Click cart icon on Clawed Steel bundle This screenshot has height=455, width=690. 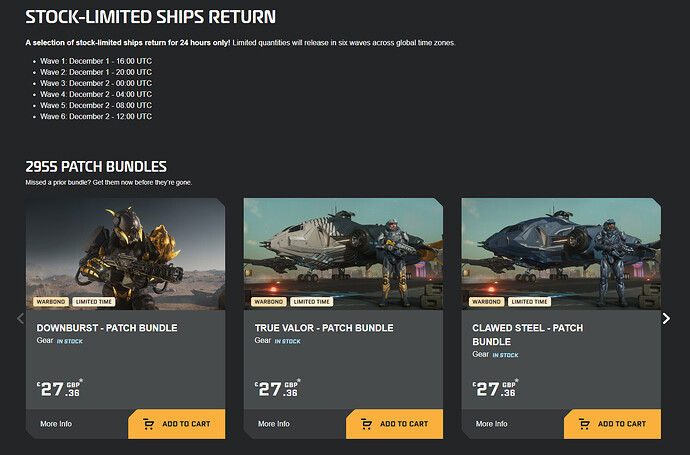click(x=585, y=424)
